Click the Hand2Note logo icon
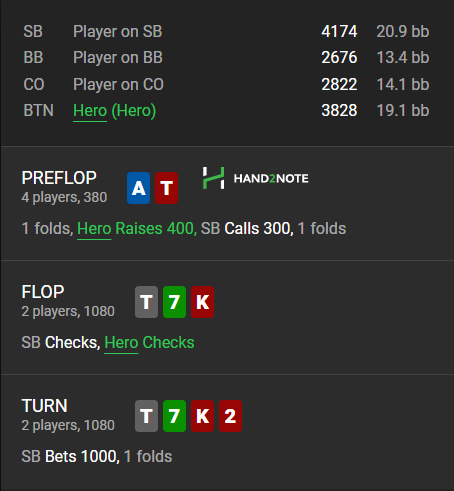The image size is (454, 491). pos(213,178)
